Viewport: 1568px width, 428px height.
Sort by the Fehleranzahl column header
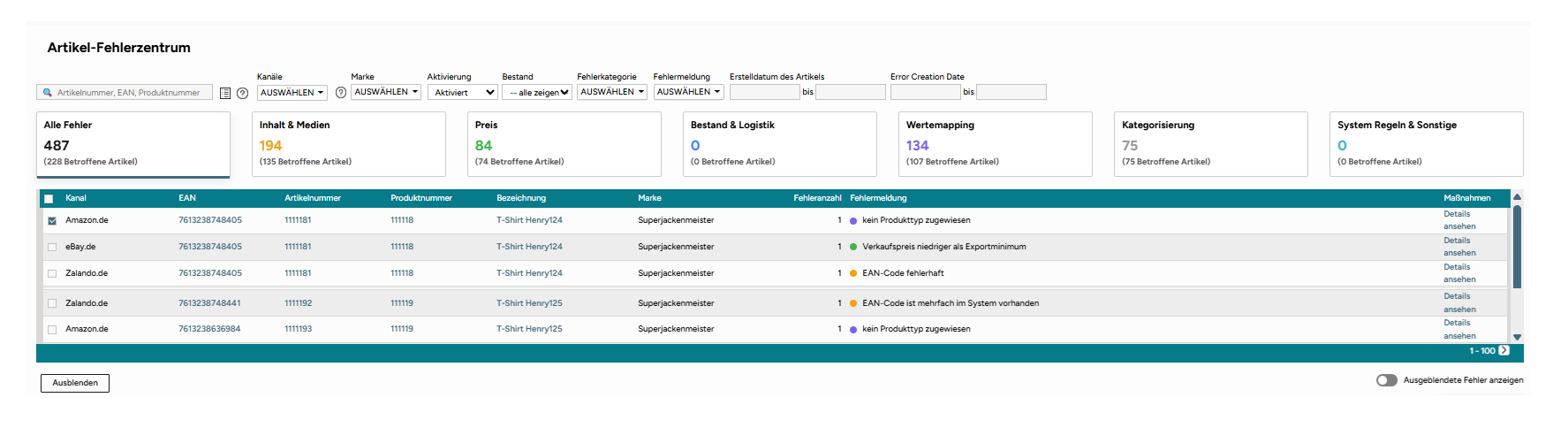(817, 198)
